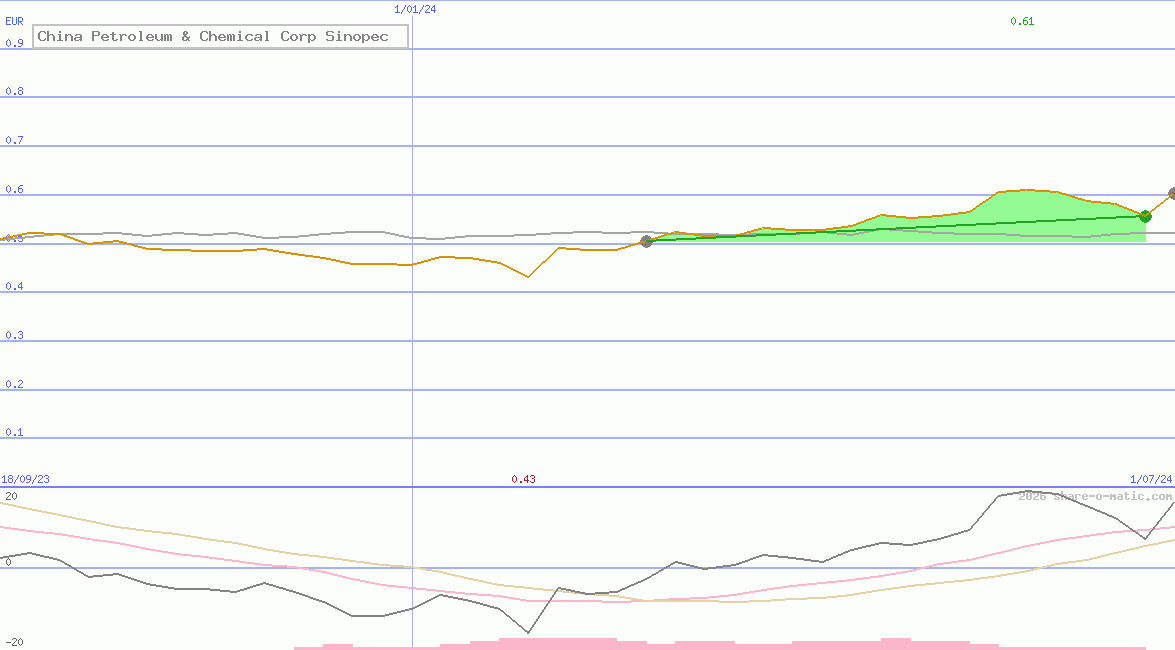The image size is (1175, 650).
Task: Click the EUR currency label
Action: tap(14, 22)
